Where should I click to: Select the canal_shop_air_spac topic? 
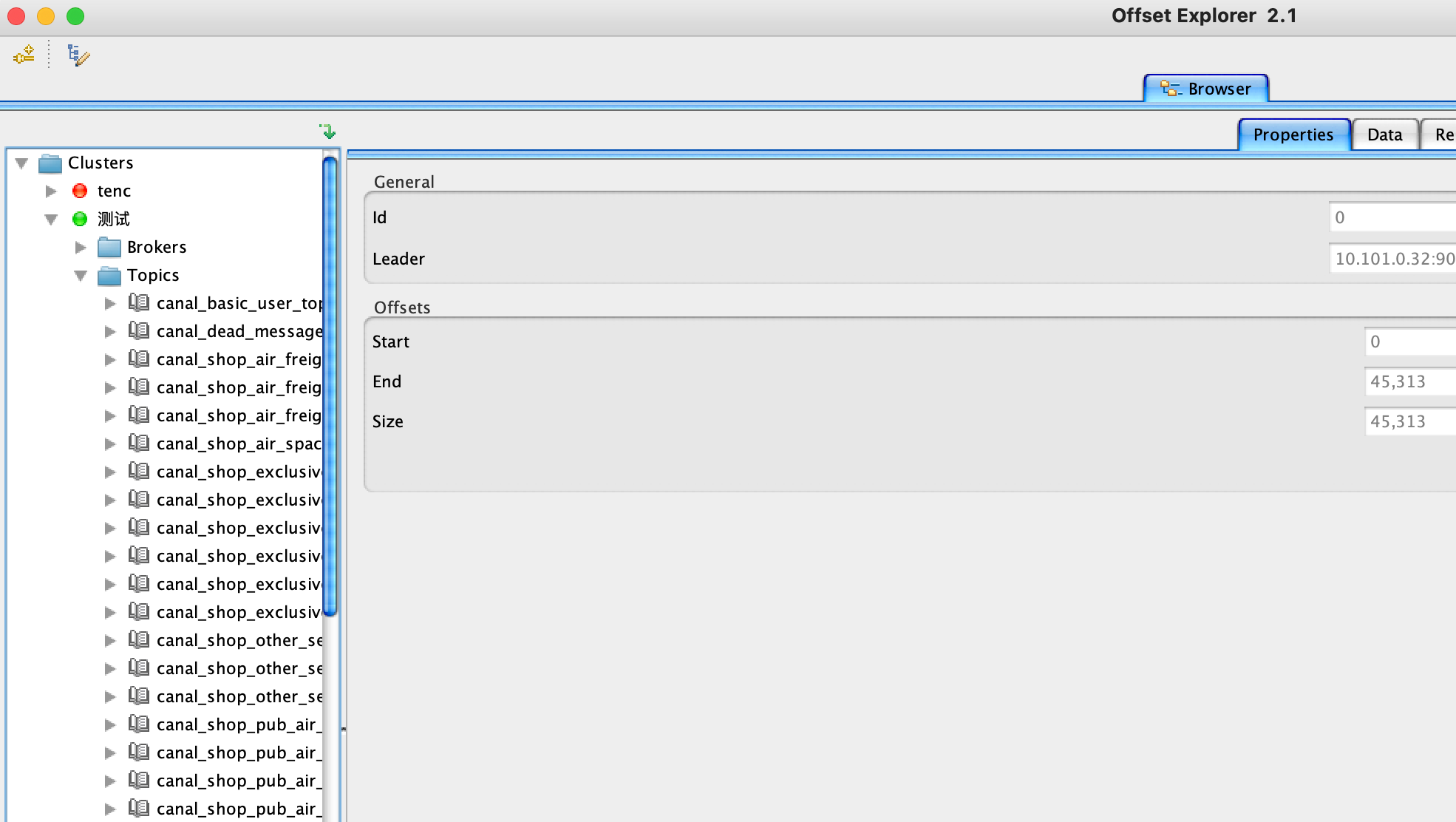pyautogui.click(x=238, y=444)
